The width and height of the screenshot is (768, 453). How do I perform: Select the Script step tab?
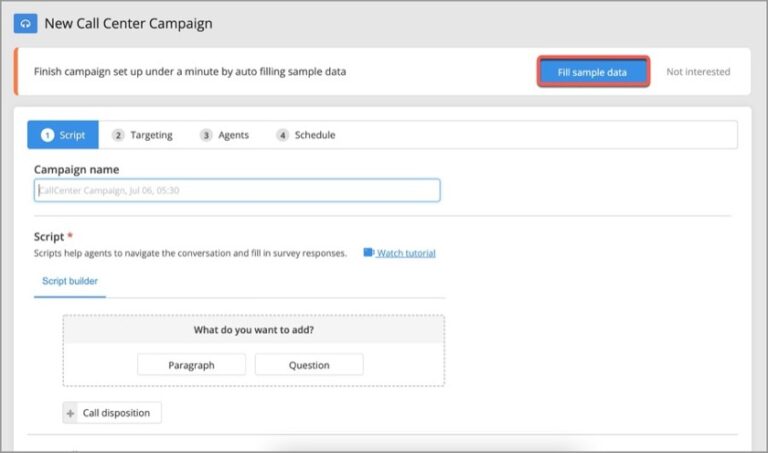point(63,135)
